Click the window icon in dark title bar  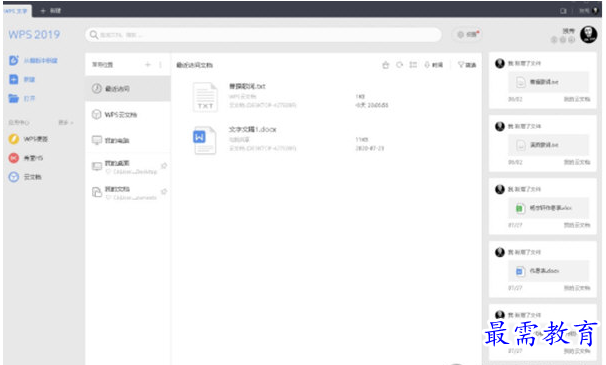click(x=563, y=11)
